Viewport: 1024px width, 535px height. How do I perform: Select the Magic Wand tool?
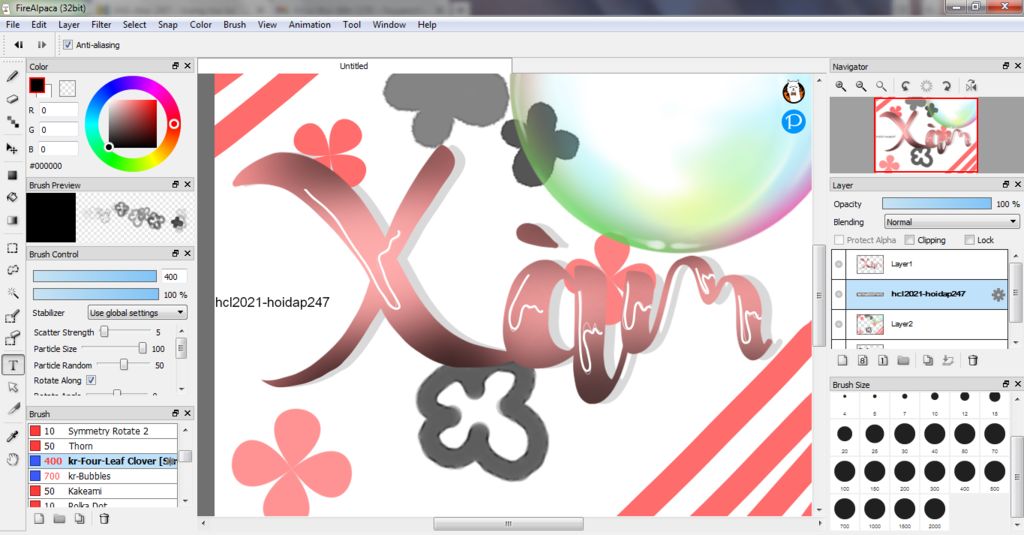pyautogui.click(x=12, y=293)
